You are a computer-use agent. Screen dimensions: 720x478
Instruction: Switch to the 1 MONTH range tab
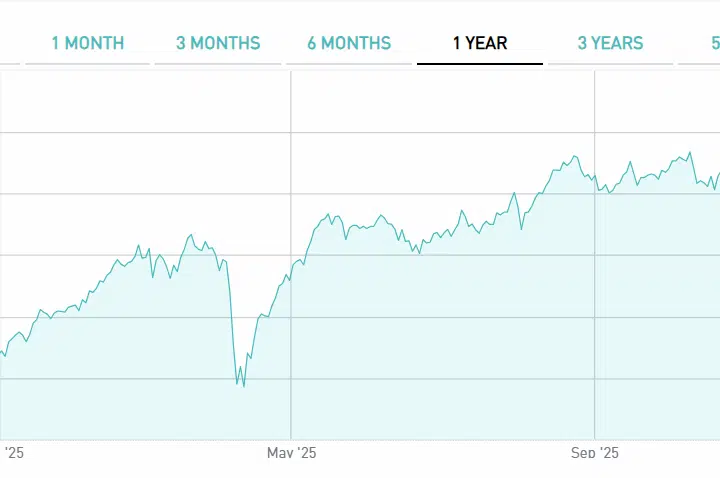[x=88, y=43]
